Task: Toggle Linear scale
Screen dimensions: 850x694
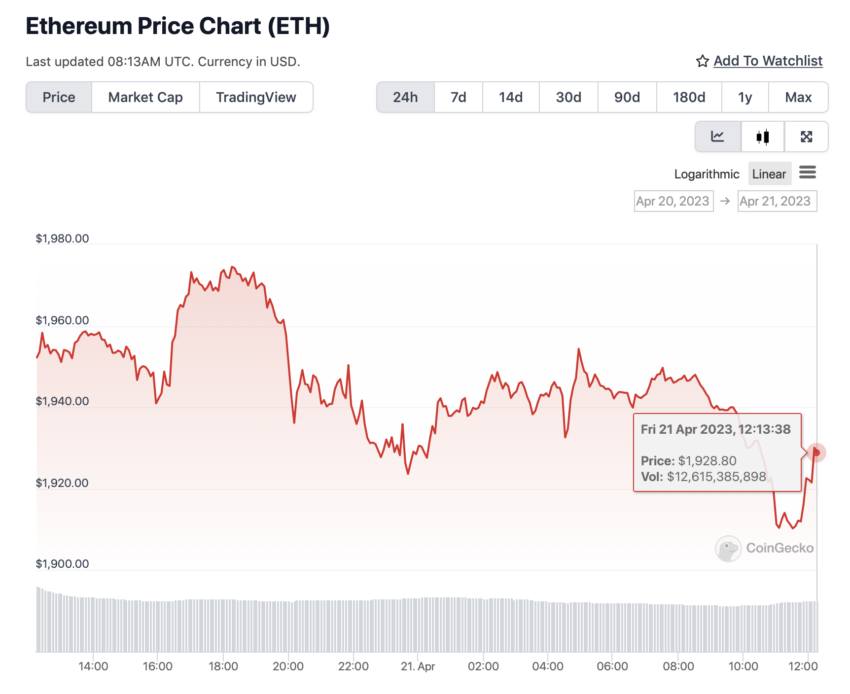Action: point(769,174)
